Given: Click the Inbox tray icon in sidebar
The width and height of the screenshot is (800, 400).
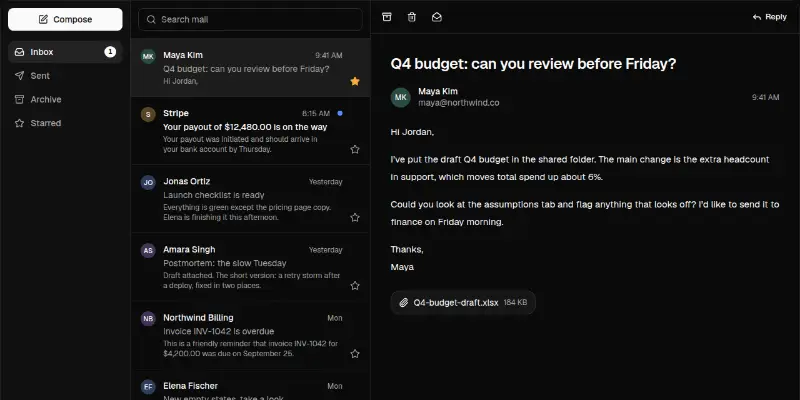Looking at the screenshot, I should (x=19, y=52).
